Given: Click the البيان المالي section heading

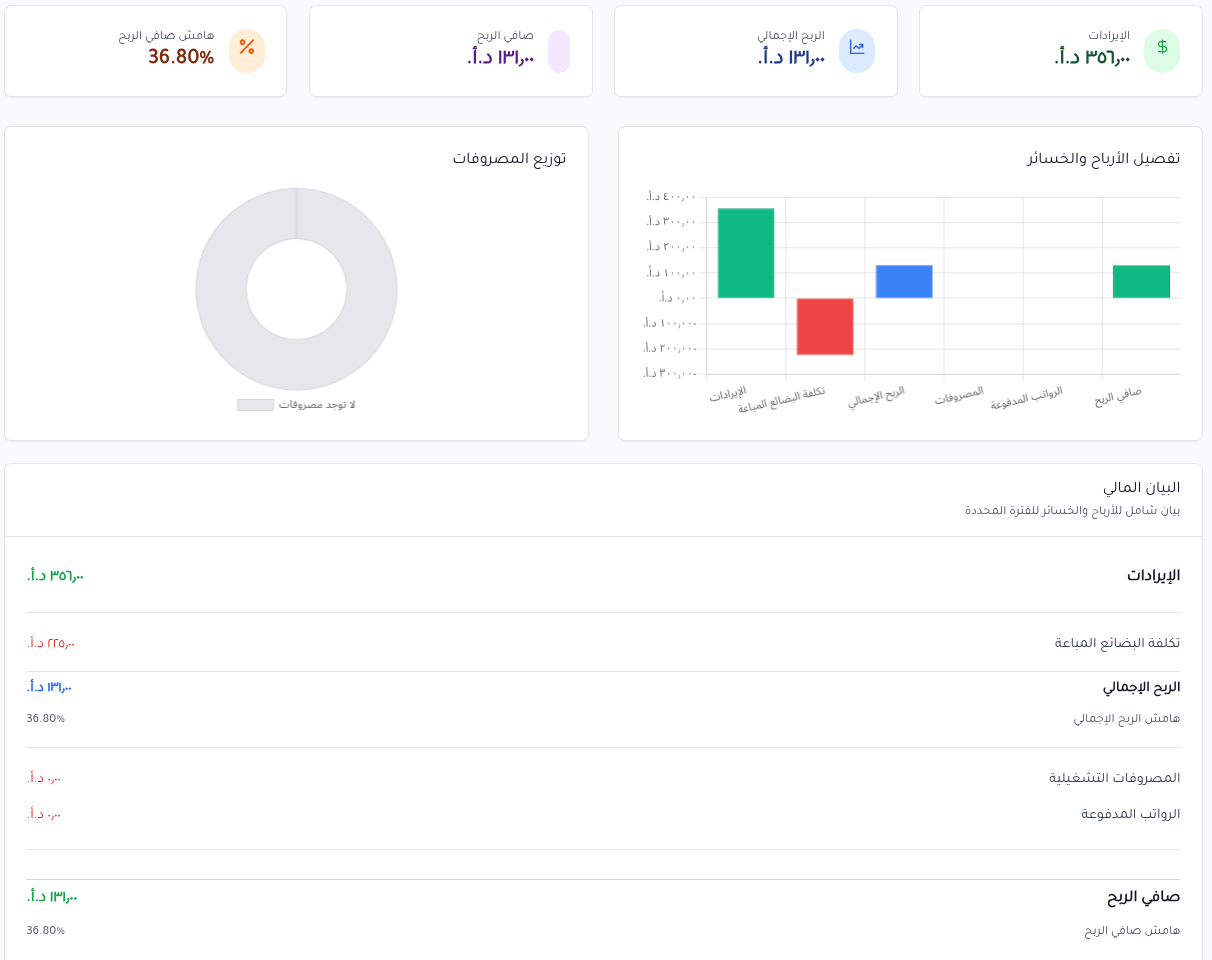Looking at the screenshot, I should tap(1141, 488).
